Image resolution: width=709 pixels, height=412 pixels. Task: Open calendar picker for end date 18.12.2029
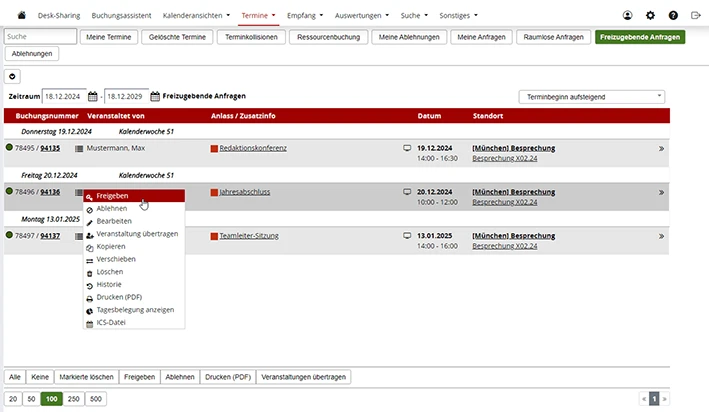pos(155,96)
